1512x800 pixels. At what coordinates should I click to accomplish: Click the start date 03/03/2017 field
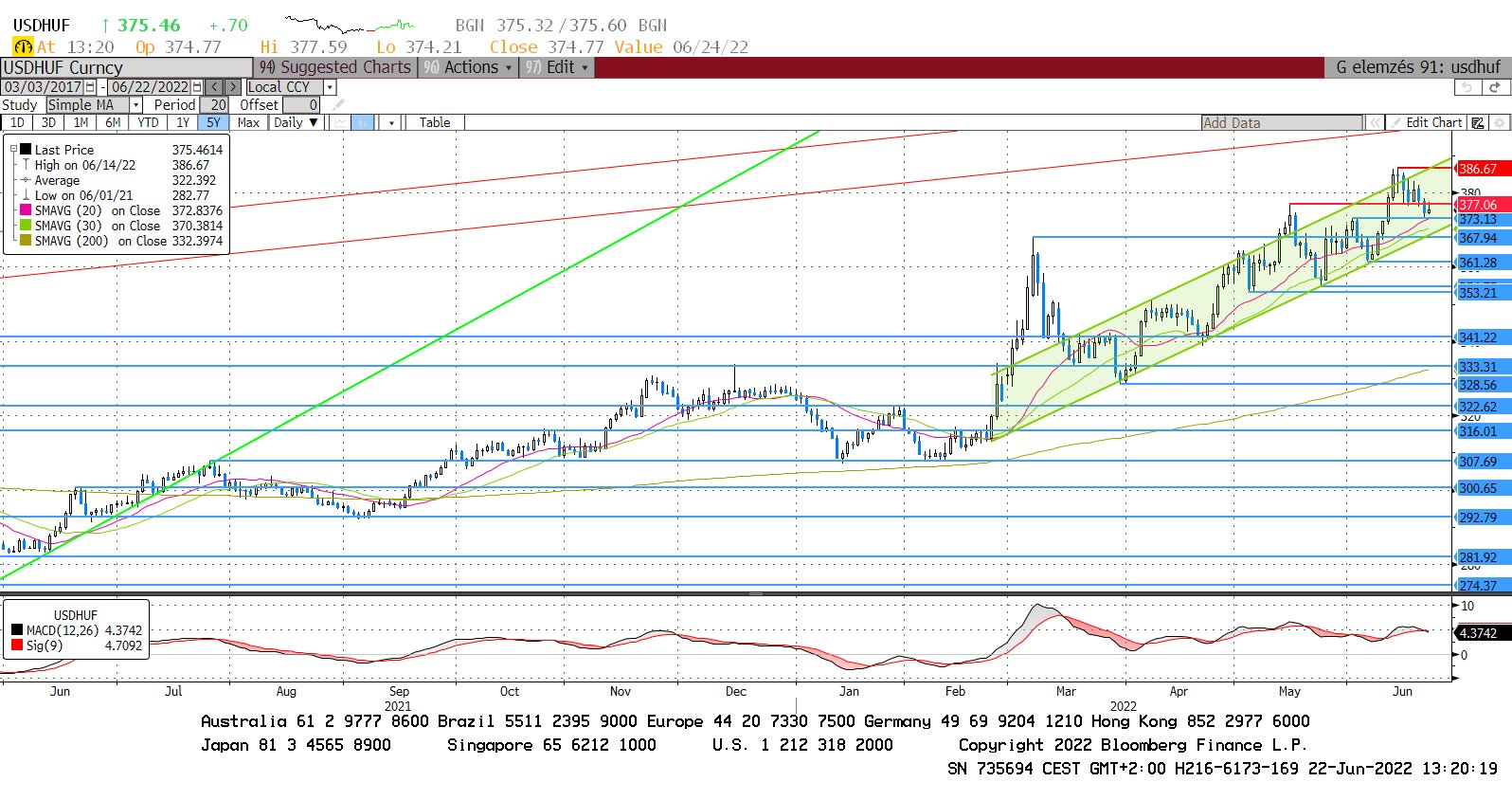43,87
